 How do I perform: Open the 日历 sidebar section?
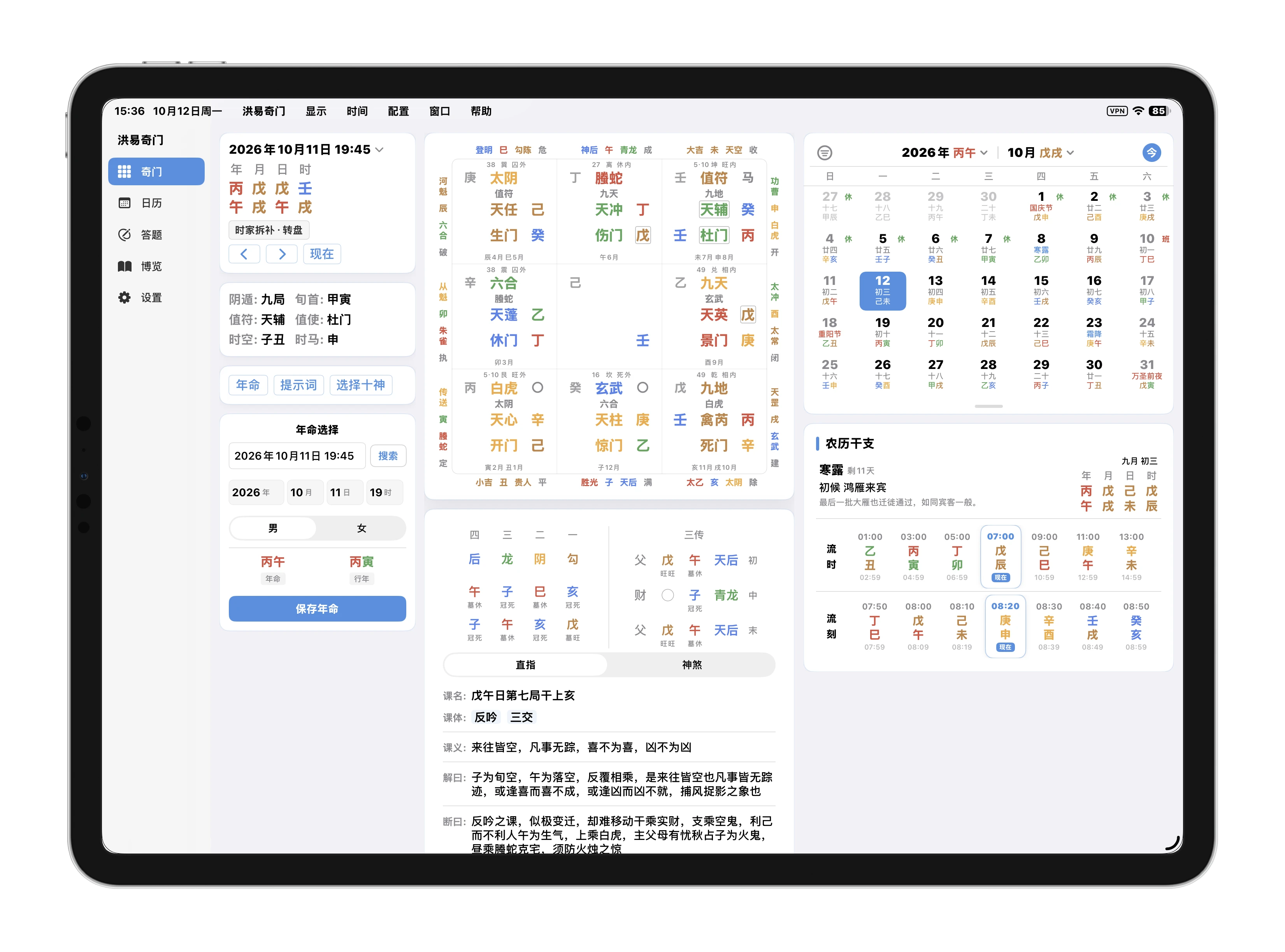(x=156, y=203)
